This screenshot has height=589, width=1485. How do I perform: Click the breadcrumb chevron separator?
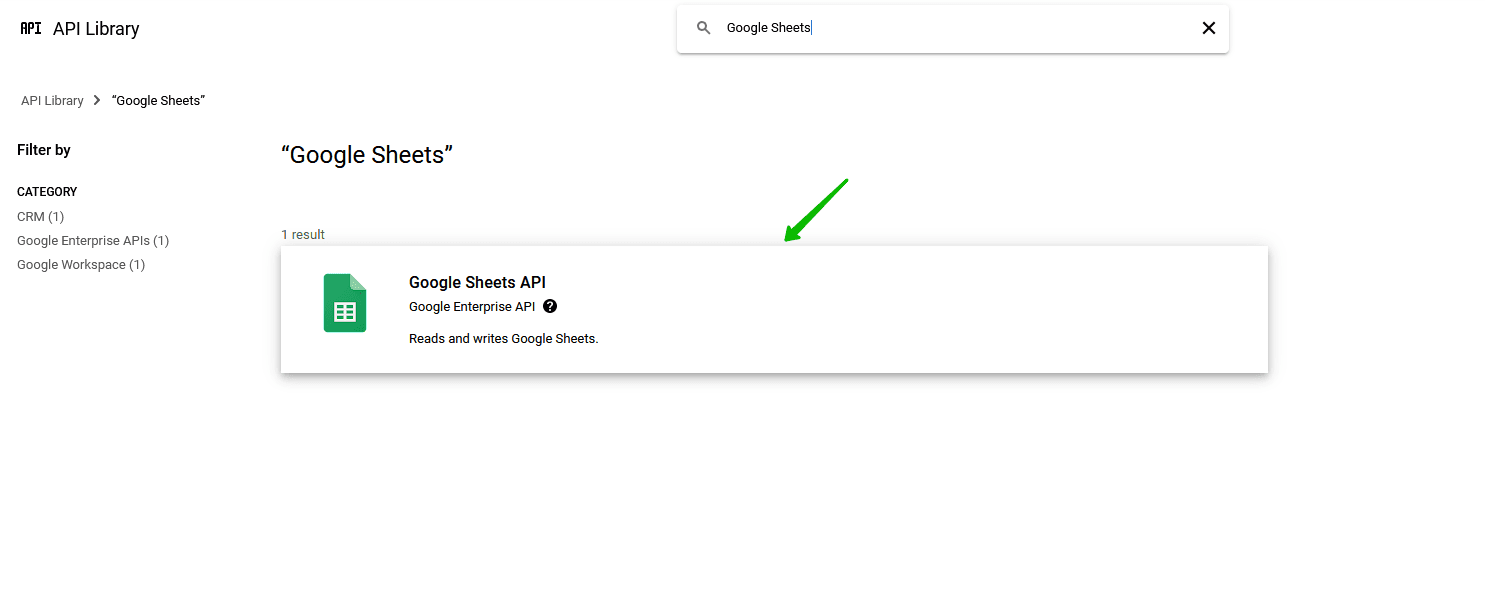click(x=97, y=101)
